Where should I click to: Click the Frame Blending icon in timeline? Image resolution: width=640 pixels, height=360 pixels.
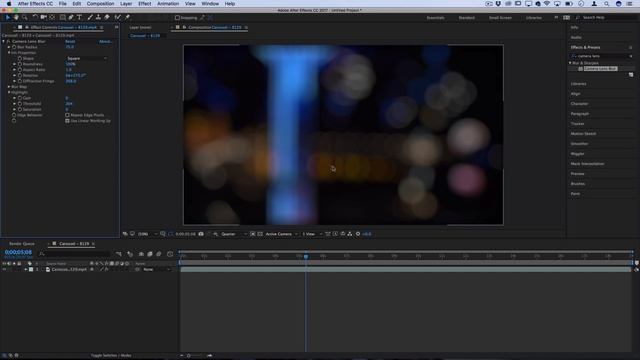tap(150, 254)
